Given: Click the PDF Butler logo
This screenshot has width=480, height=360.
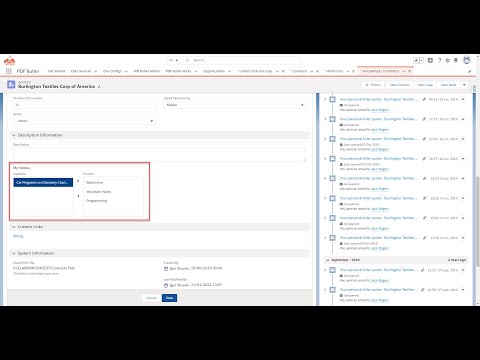Looking at the screenshot, I should click(10, 61).
